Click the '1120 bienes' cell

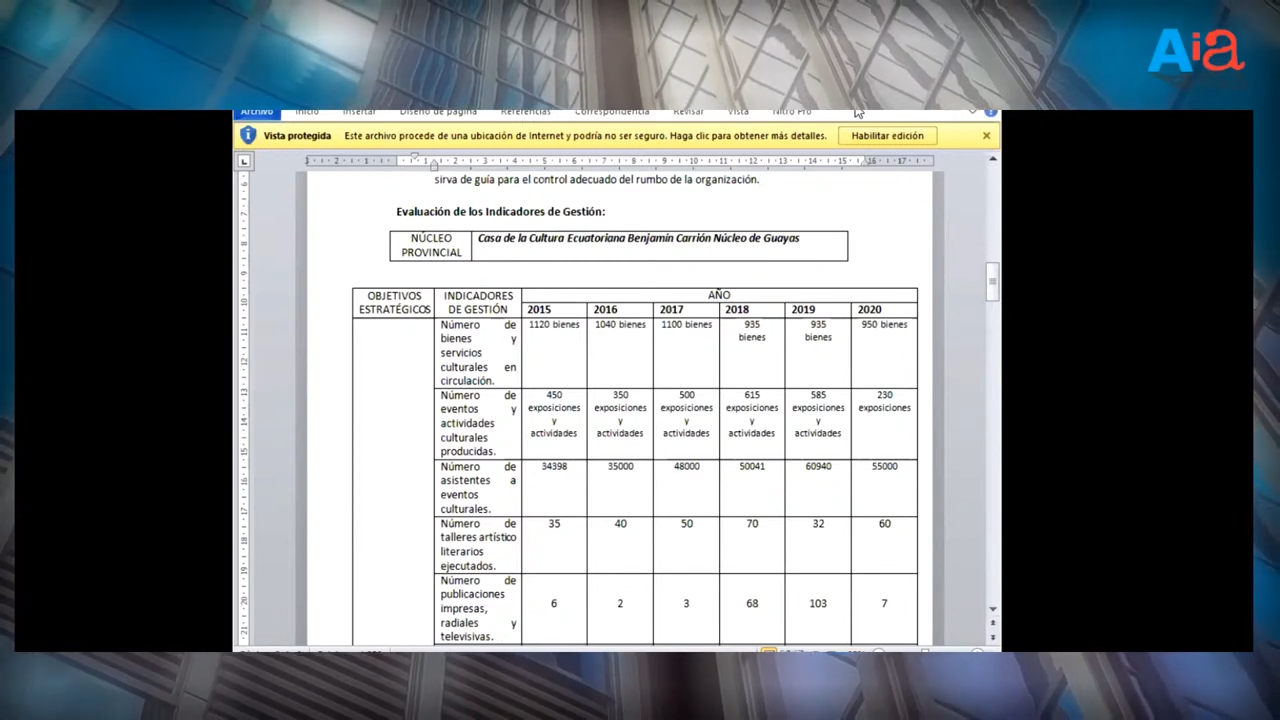coord(554,353)
